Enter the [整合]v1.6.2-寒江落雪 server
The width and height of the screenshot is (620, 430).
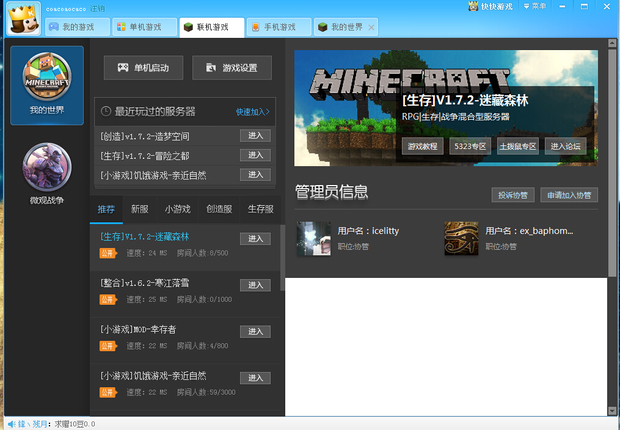tap(255, 285)
